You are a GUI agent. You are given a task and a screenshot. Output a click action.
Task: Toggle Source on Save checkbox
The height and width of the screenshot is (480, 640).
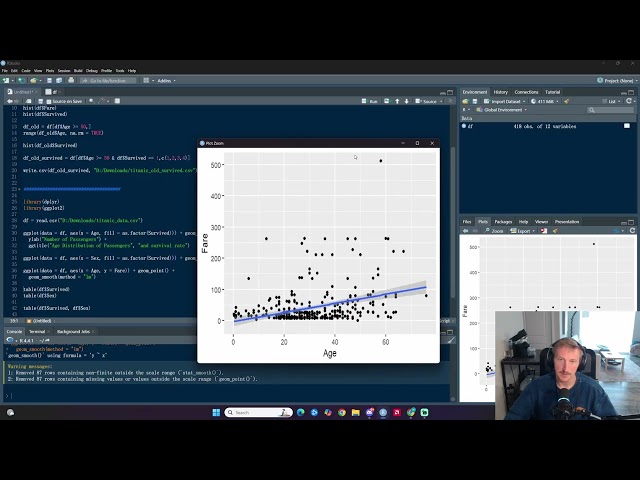coord(49,101)
